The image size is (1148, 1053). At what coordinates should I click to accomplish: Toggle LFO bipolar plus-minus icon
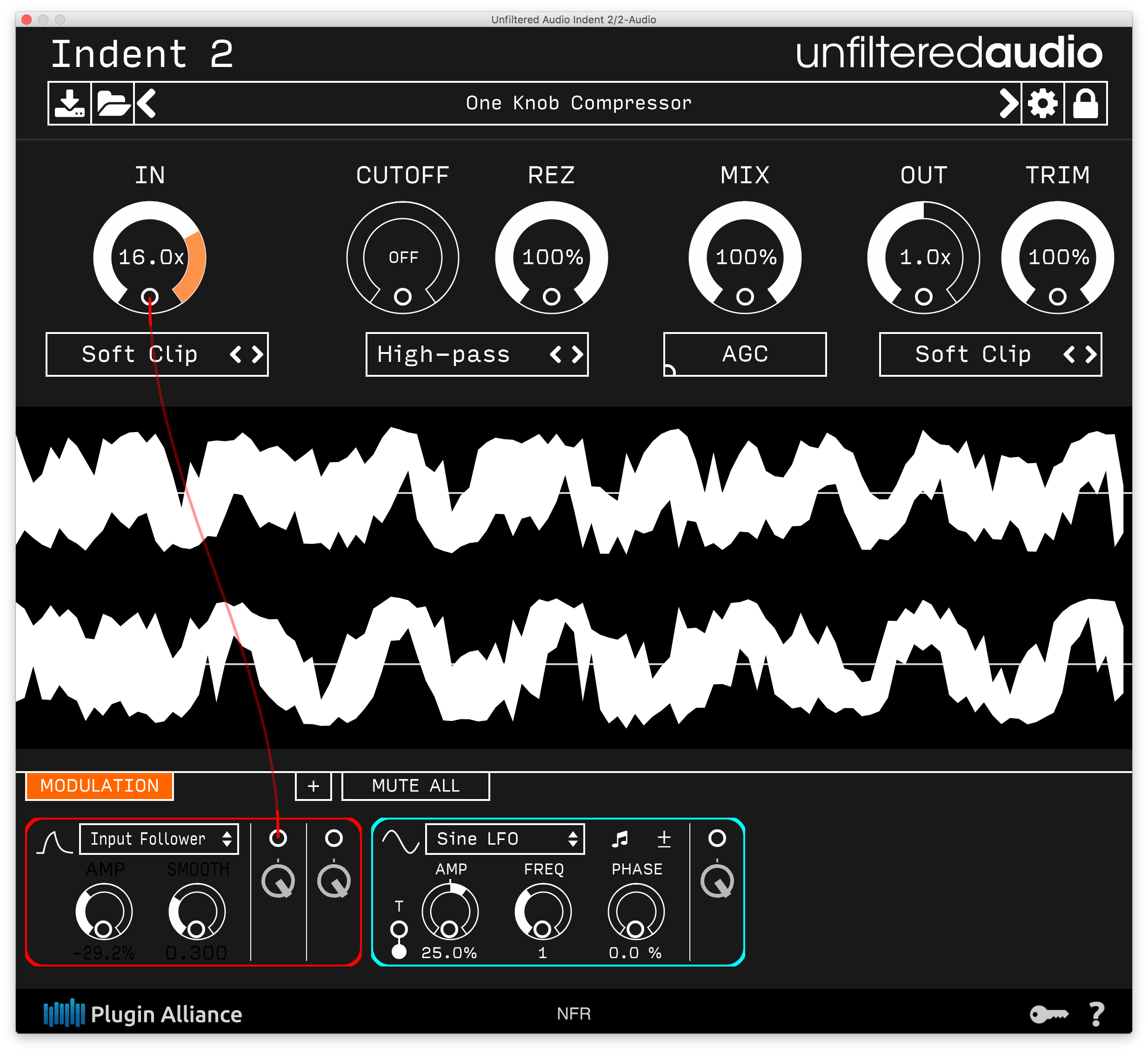(664, 839)
